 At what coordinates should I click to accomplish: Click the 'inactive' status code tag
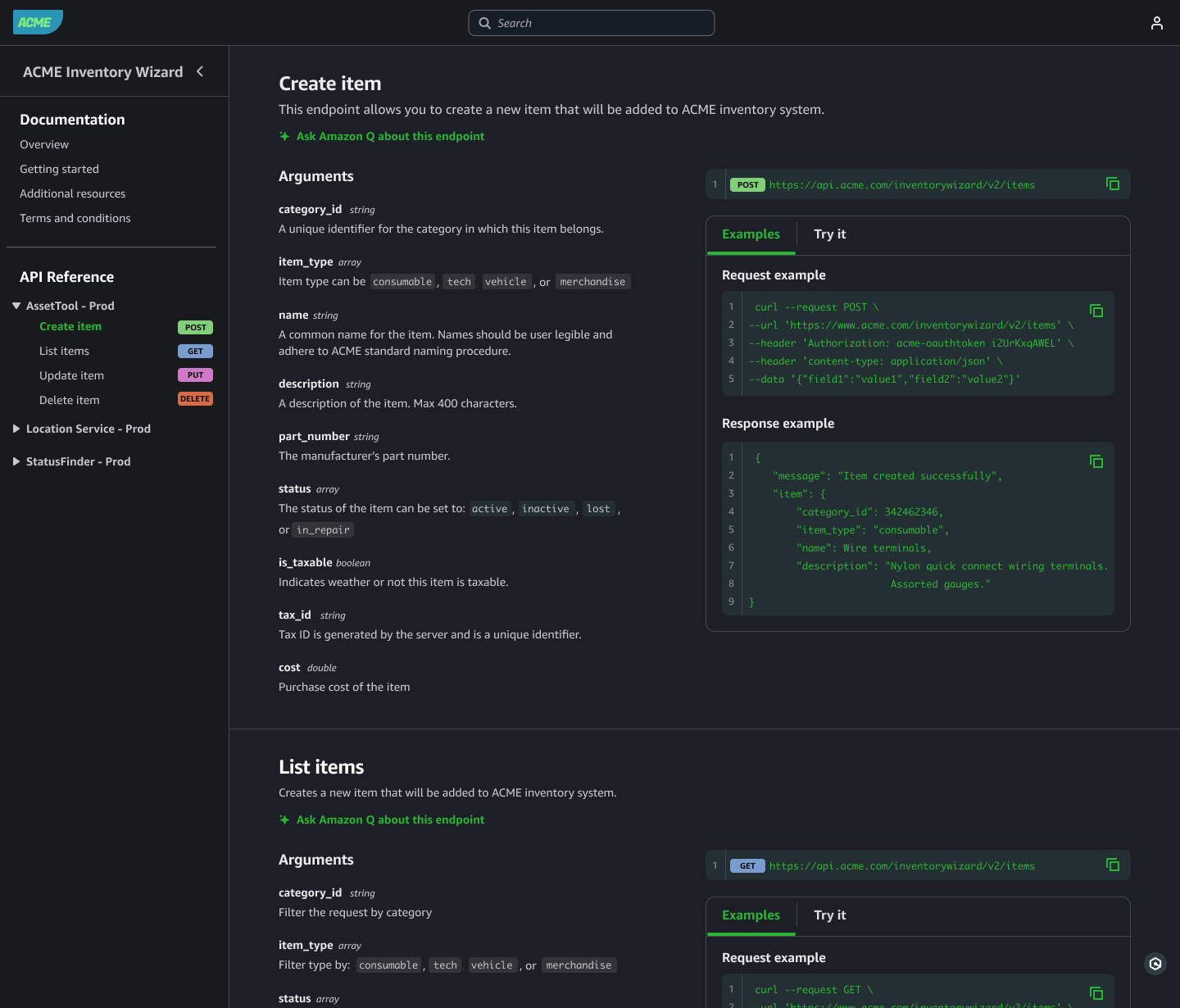[x=546, y=509]
